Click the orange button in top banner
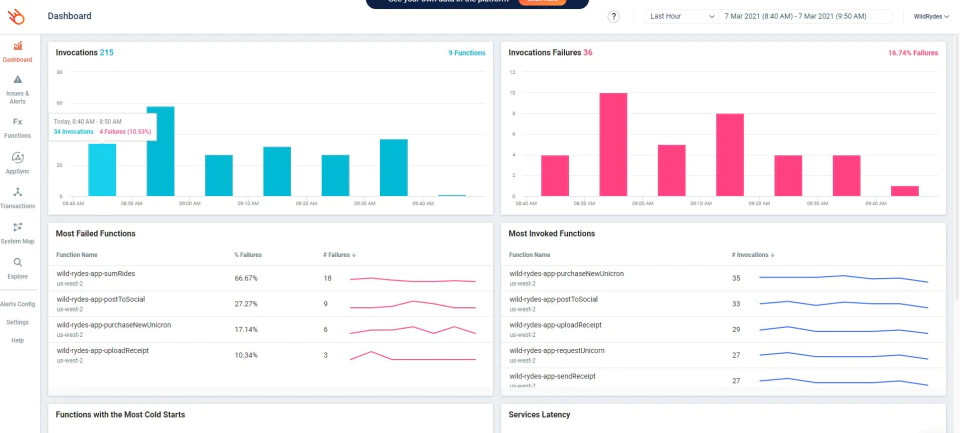The height and width of the screenshot is (433, 960). coord(542,2)
